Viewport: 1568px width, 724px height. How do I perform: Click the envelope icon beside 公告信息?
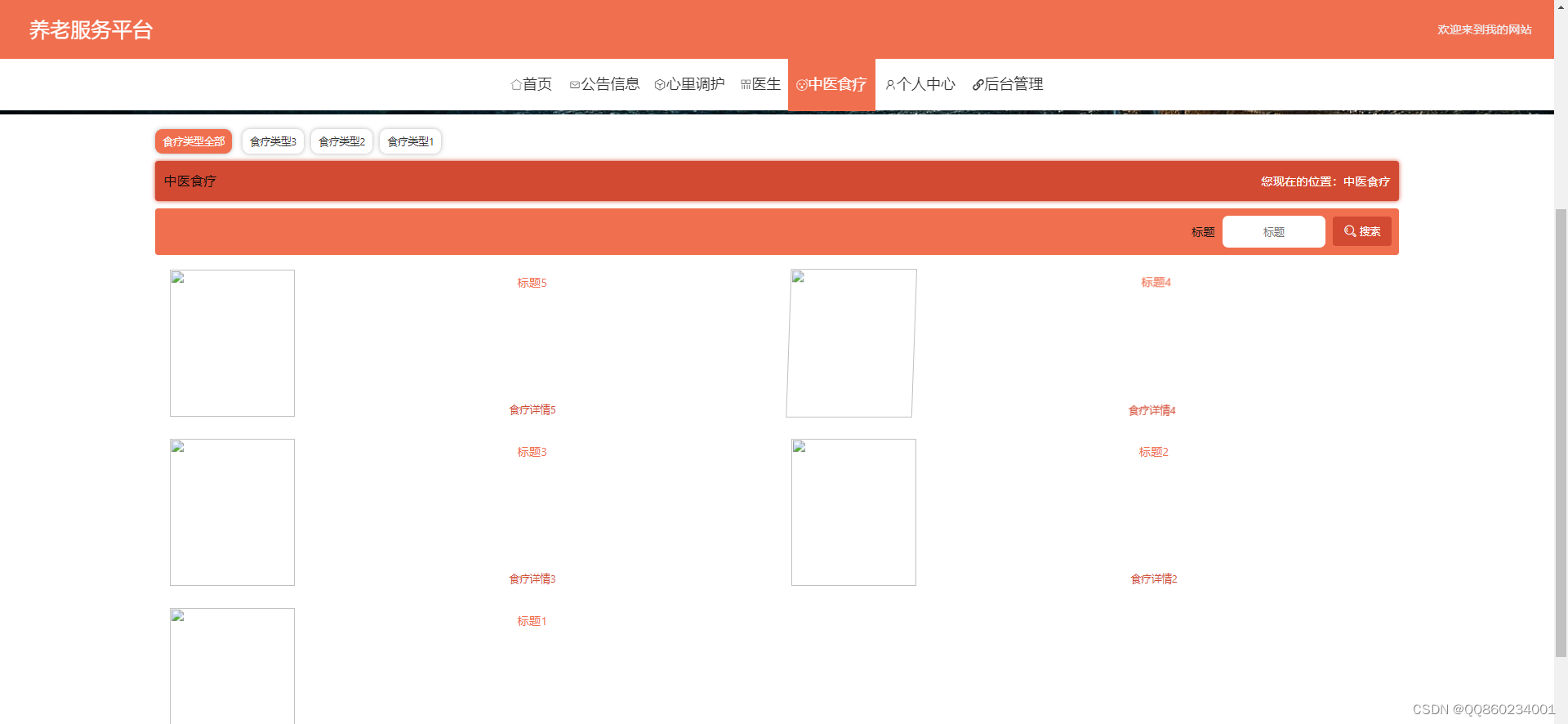coord(575,84)
